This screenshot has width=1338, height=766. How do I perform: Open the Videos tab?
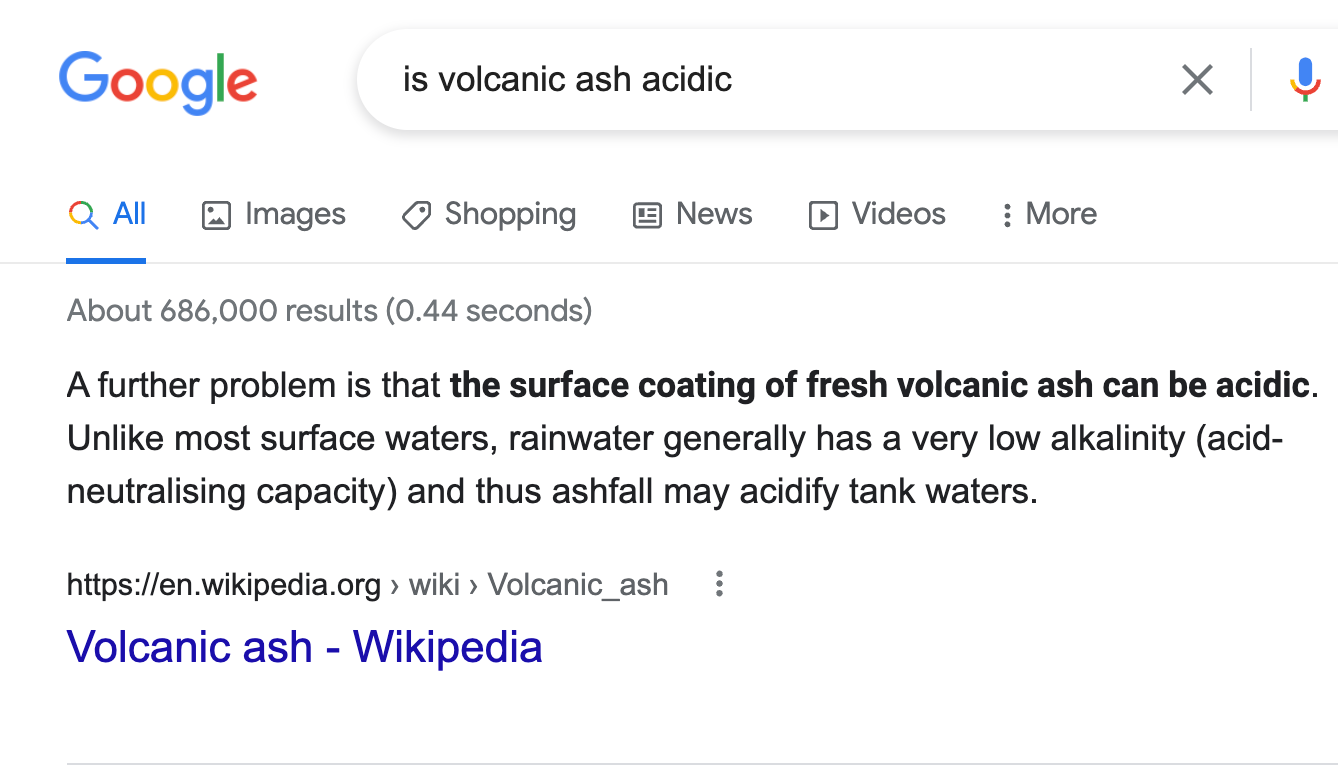click(898, 214)
